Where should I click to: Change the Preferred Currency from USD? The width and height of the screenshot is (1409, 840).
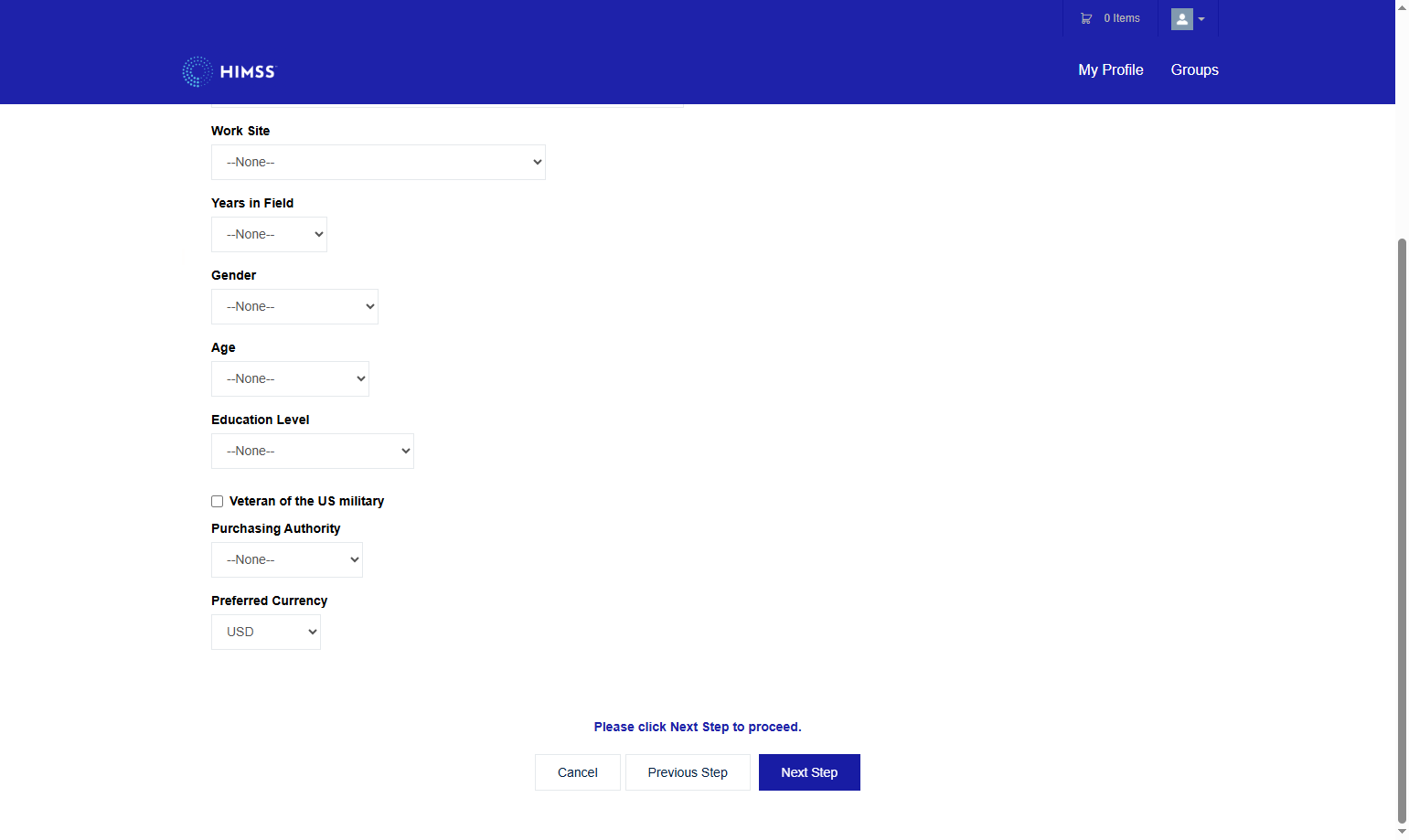pyautogui.click(x=266, y=632)
